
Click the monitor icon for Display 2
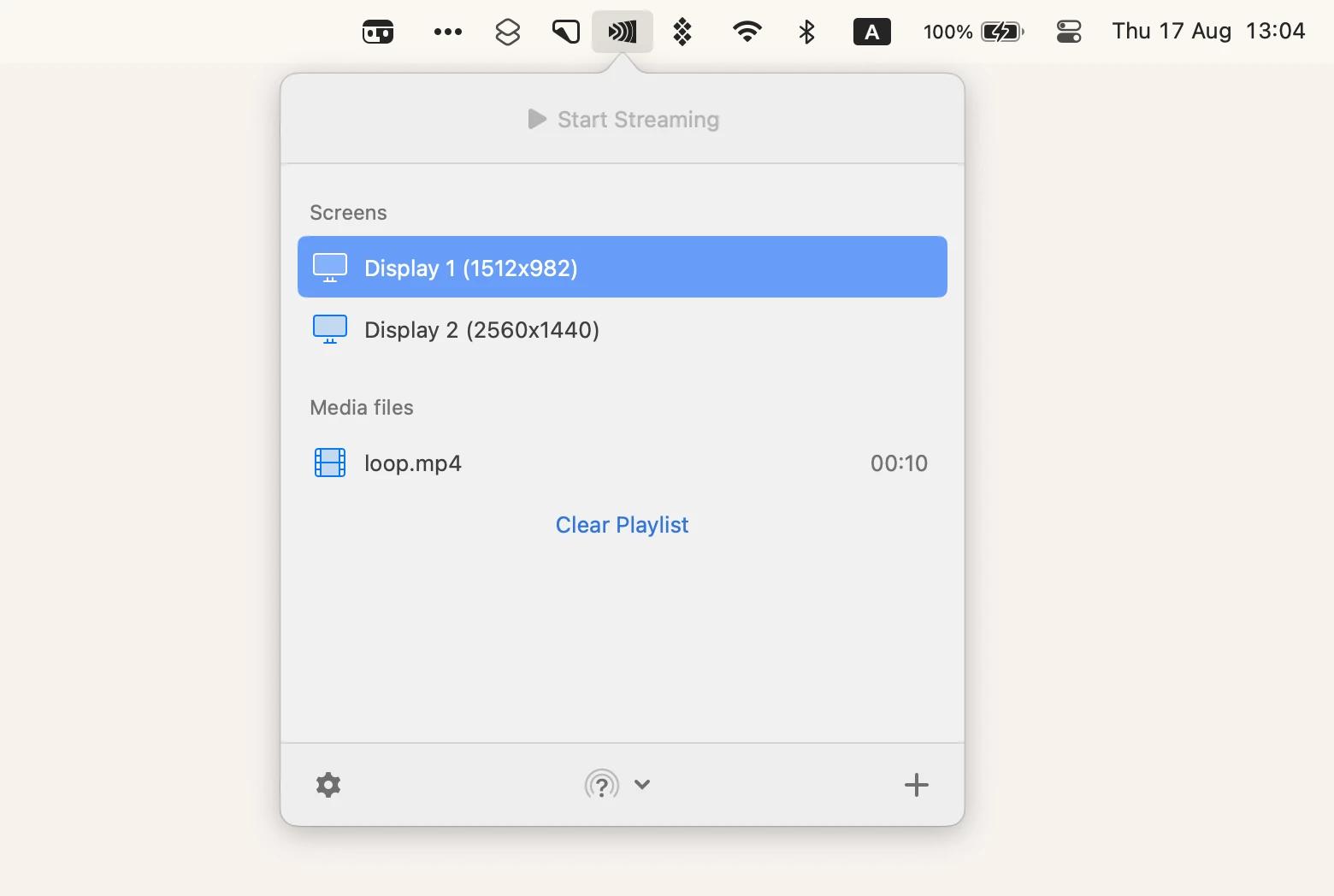pos(330,329)
